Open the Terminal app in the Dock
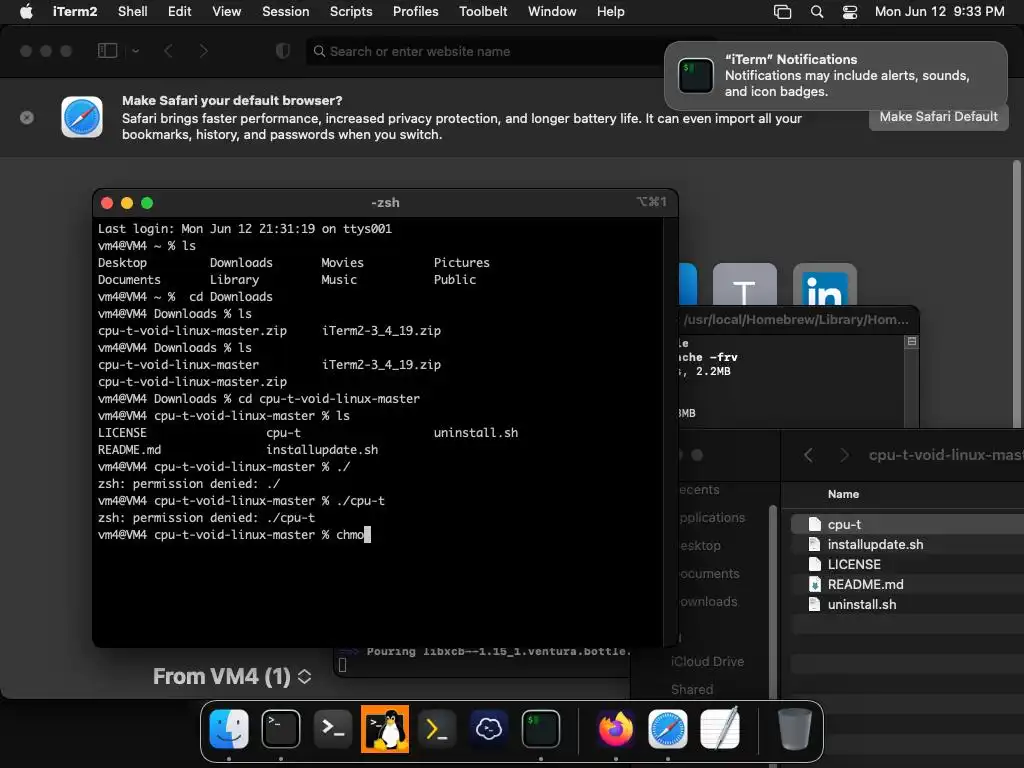Screen dimensions: 1024x768 (x=281, y=729)
